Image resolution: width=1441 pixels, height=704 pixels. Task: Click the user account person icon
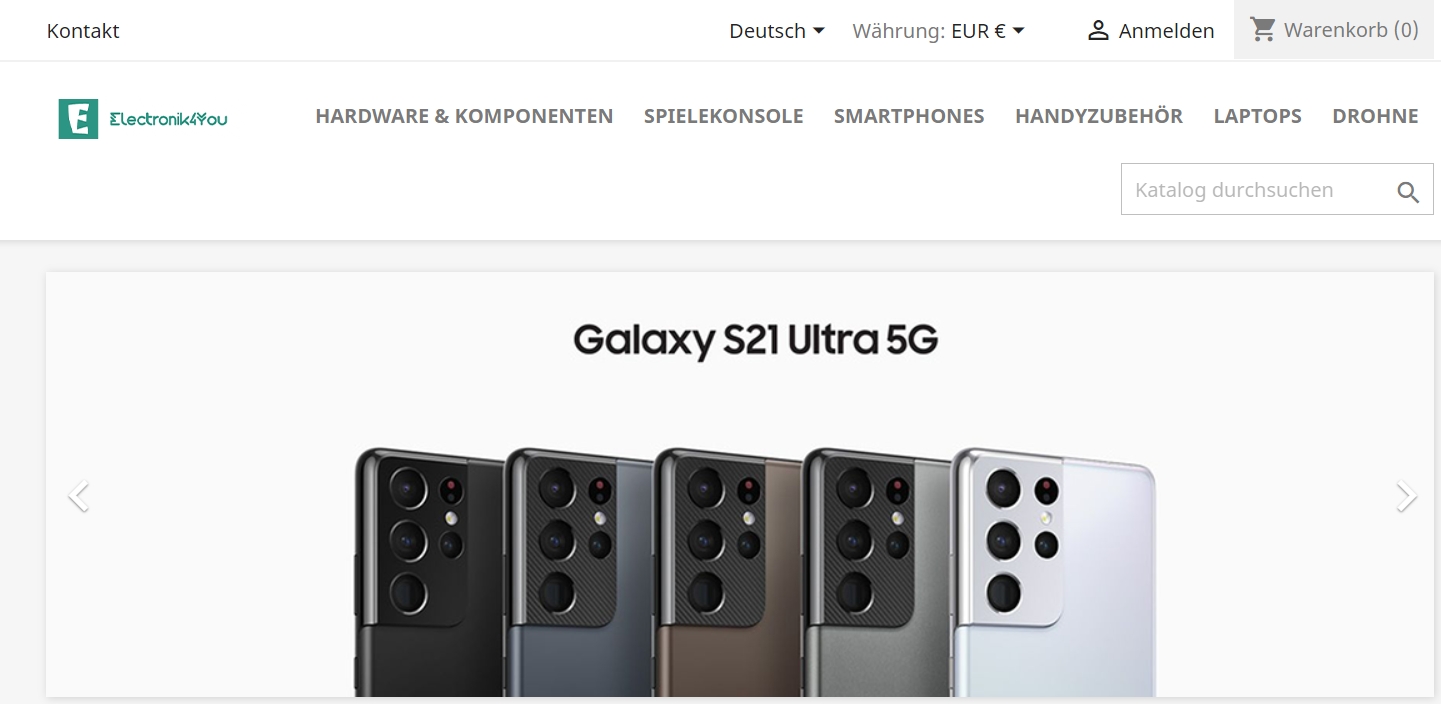pos(1098,31)
